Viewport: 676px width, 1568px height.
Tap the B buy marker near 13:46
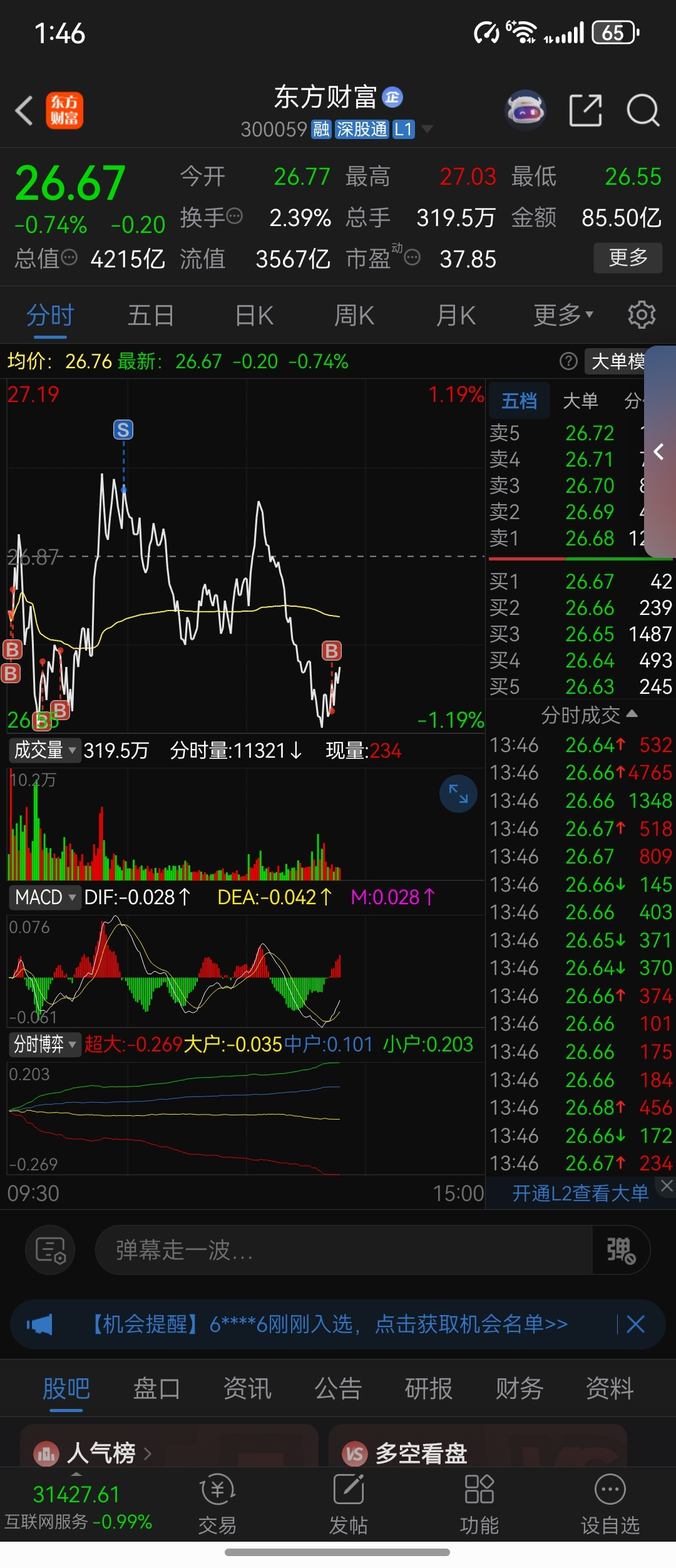[x=332, y=651]
